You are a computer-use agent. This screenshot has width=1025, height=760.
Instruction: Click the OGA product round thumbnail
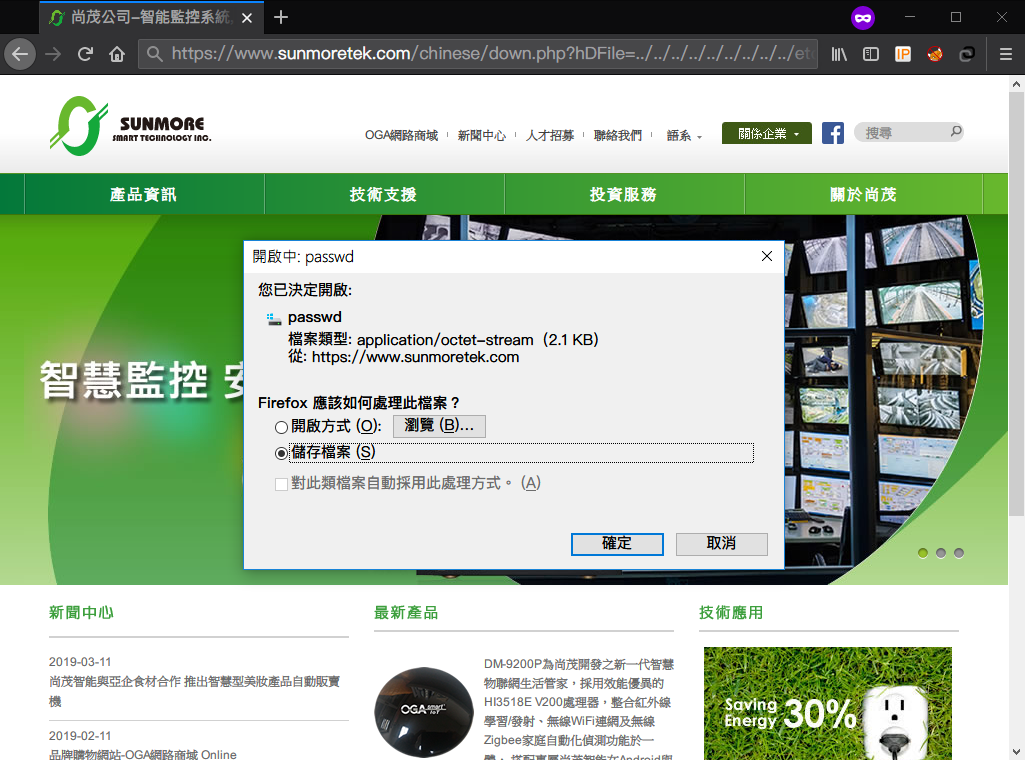(x=424, y=712)
